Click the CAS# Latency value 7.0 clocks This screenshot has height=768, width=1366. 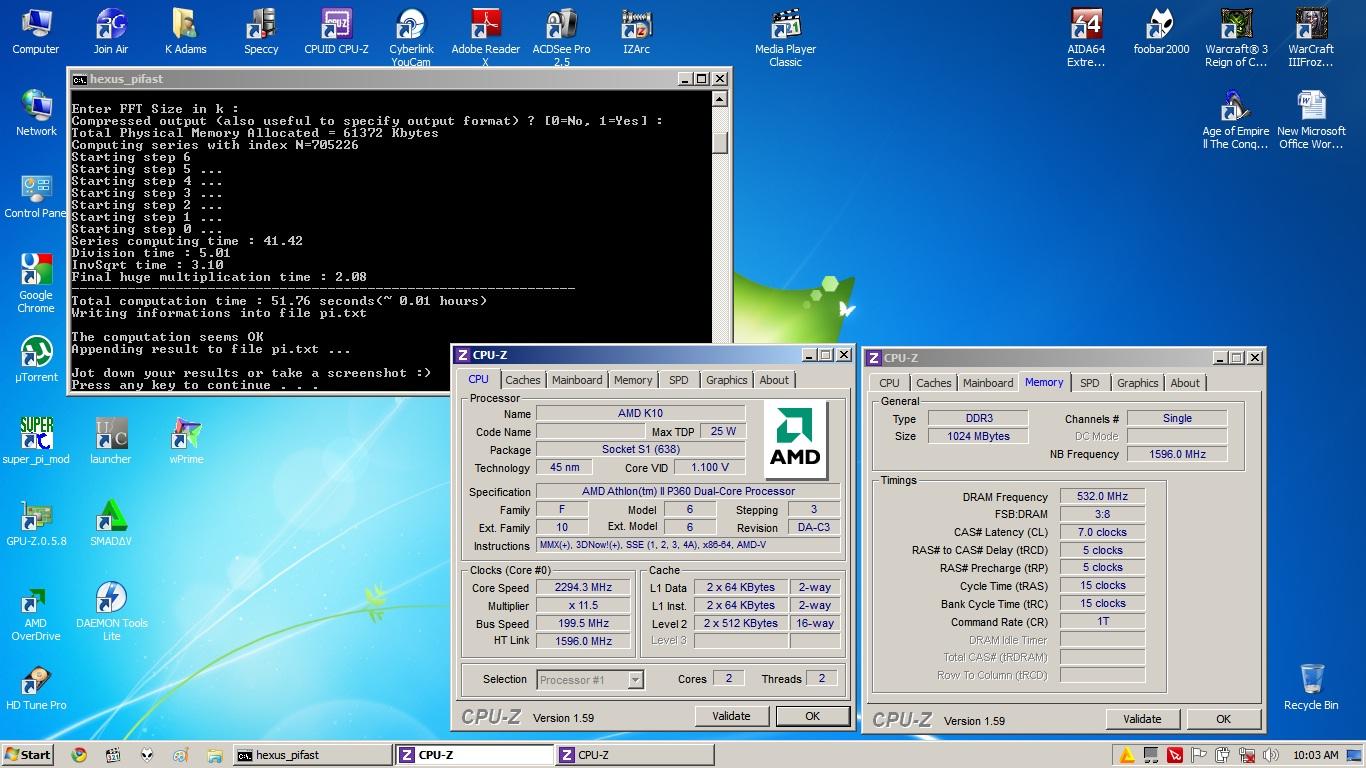tap(1102, 532)
